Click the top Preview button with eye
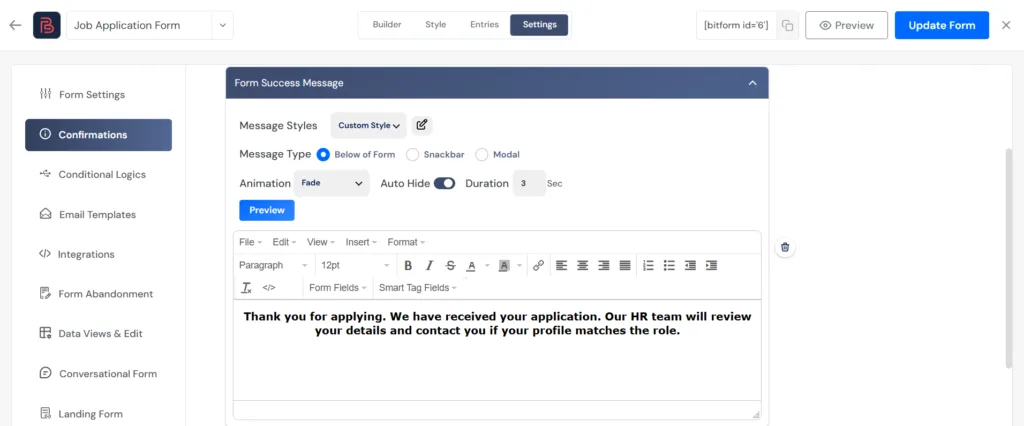The image size is (1024, 426). [x=846, y=25]
